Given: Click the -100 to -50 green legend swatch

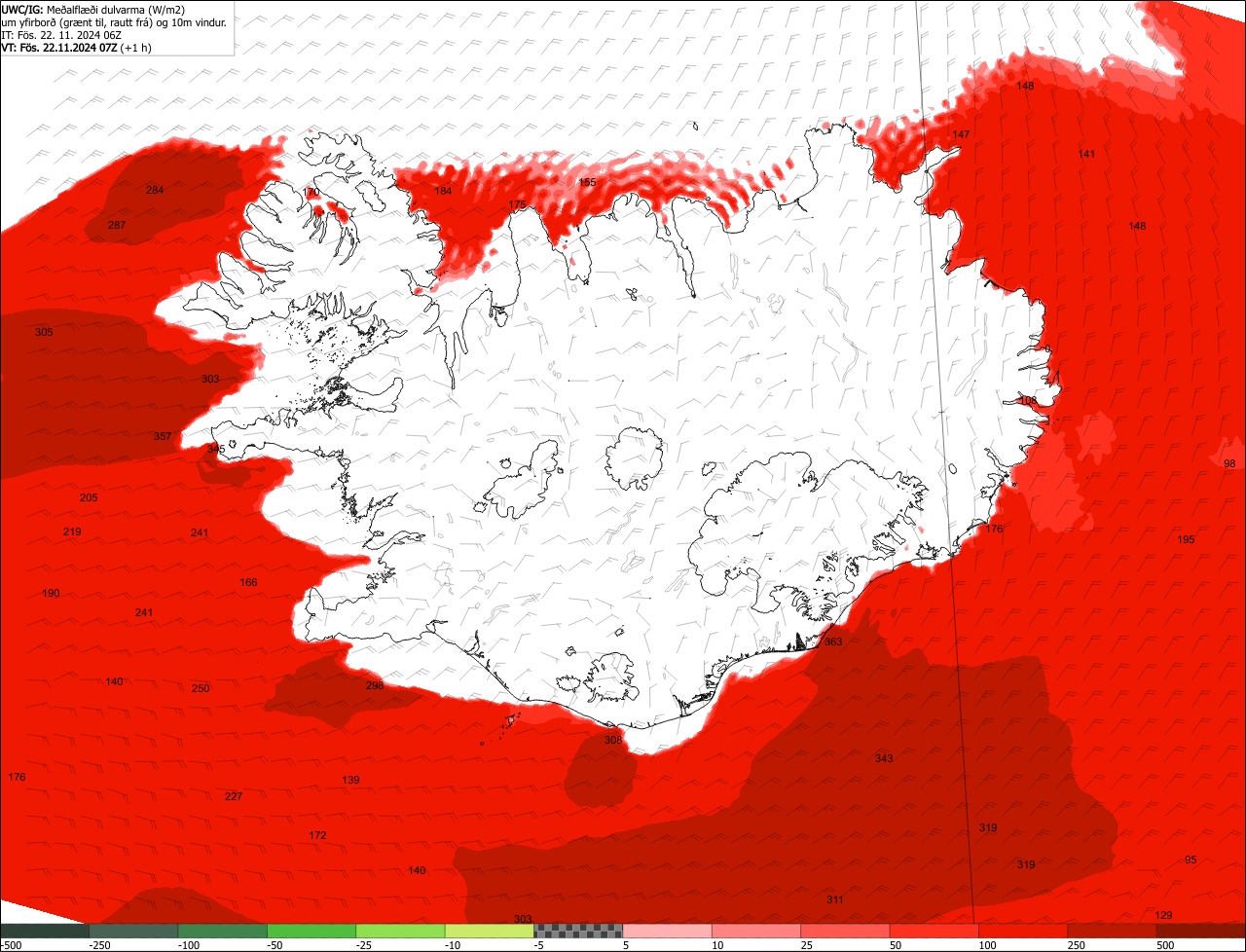Looking at the screenshot, I should point(223,932).
